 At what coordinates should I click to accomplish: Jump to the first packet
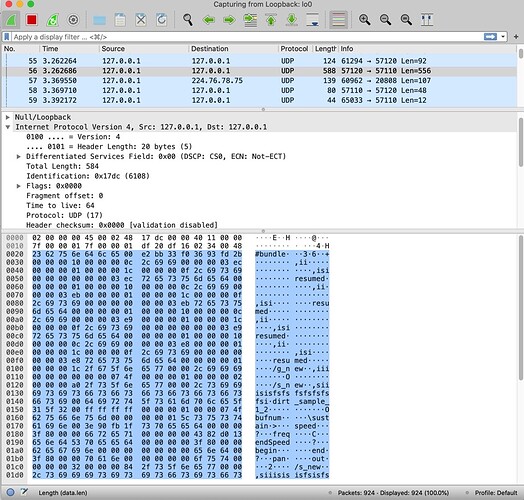271,20
